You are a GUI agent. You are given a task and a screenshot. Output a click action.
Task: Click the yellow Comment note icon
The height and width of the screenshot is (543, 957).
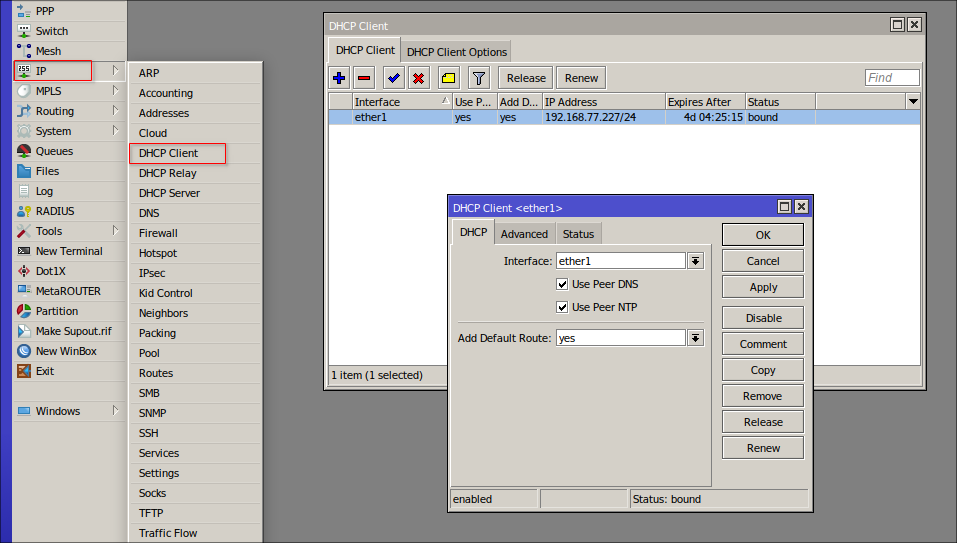448,78
